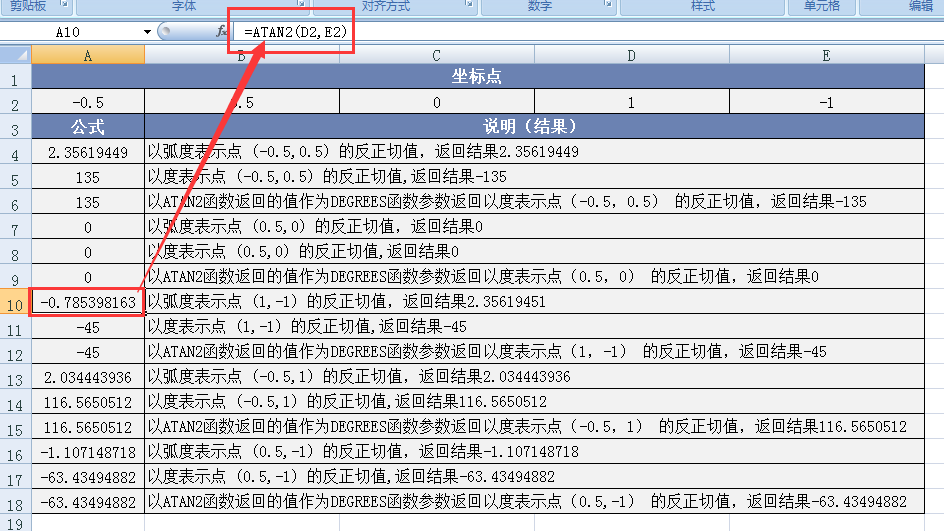The image size is (944, 531).
Task: Open the Font group dialog launcher
Action: [300, 4]
